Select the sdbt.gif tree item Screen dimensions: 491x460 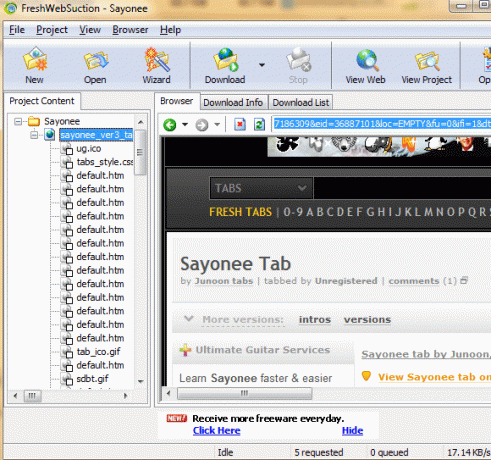[92, 379]
